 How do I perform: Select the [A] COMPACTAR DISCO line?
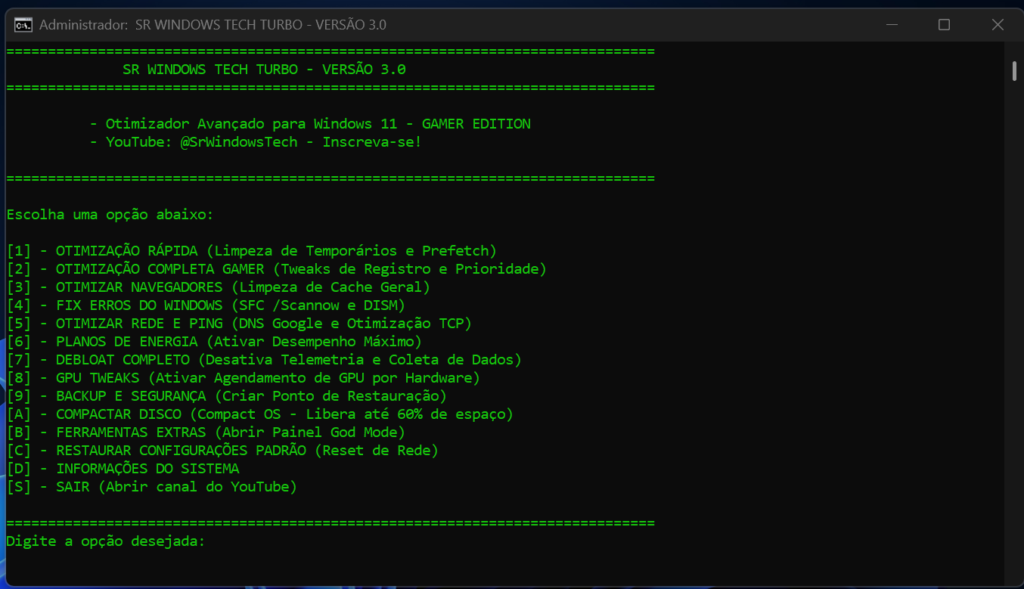coord(259,414)
